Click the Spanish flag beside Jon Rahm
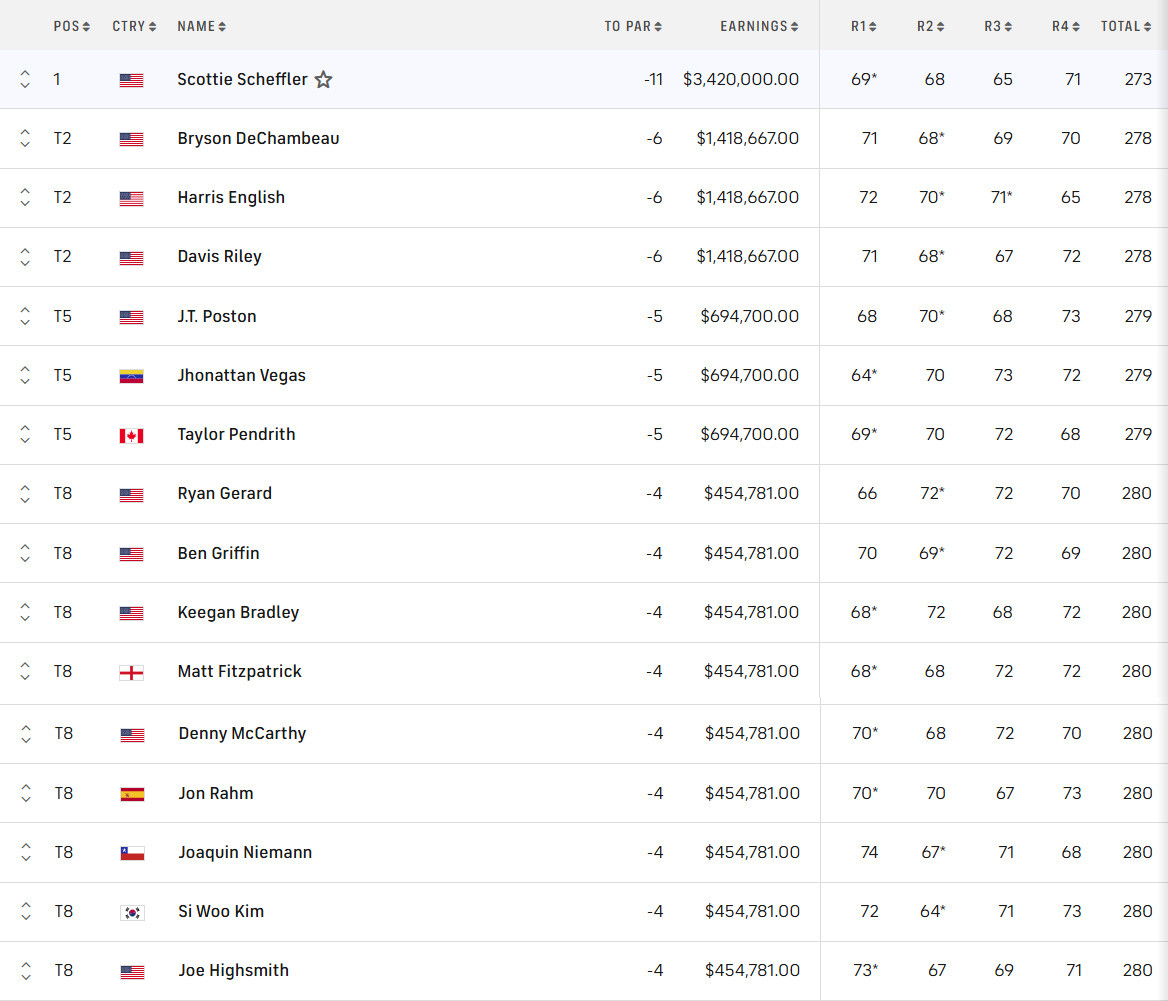This screenshot has height=1001, width=1168. click(x=131, y=793)
